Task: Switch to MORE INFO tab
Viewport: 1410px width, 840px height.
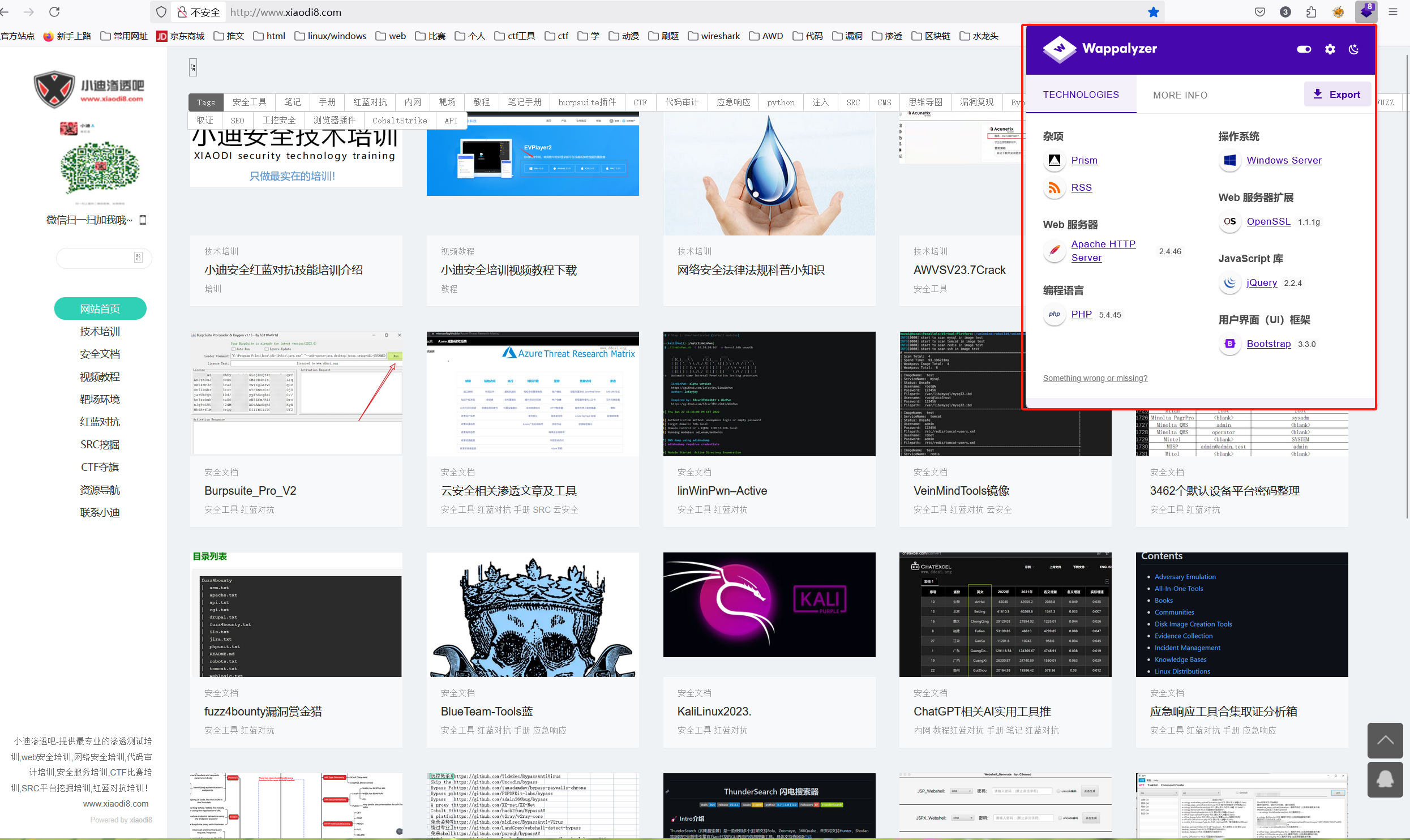Action: click(x=1180, y=95)
